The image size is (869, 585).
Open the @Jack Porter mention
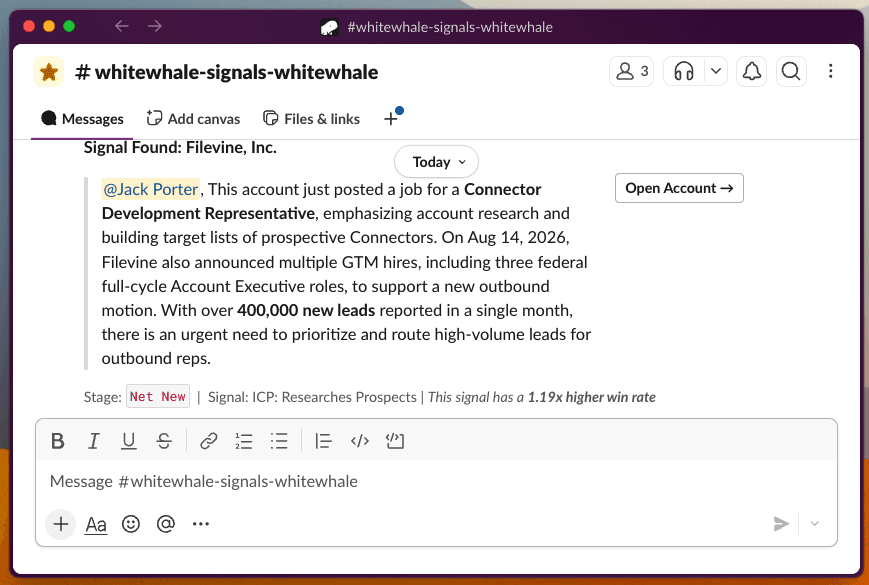(x=150, y=189)
